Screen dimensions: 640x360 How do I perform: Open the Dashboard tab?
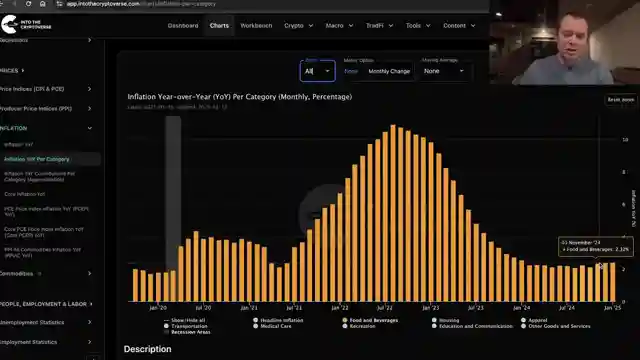pyautogui.click(x=183, y=25)
